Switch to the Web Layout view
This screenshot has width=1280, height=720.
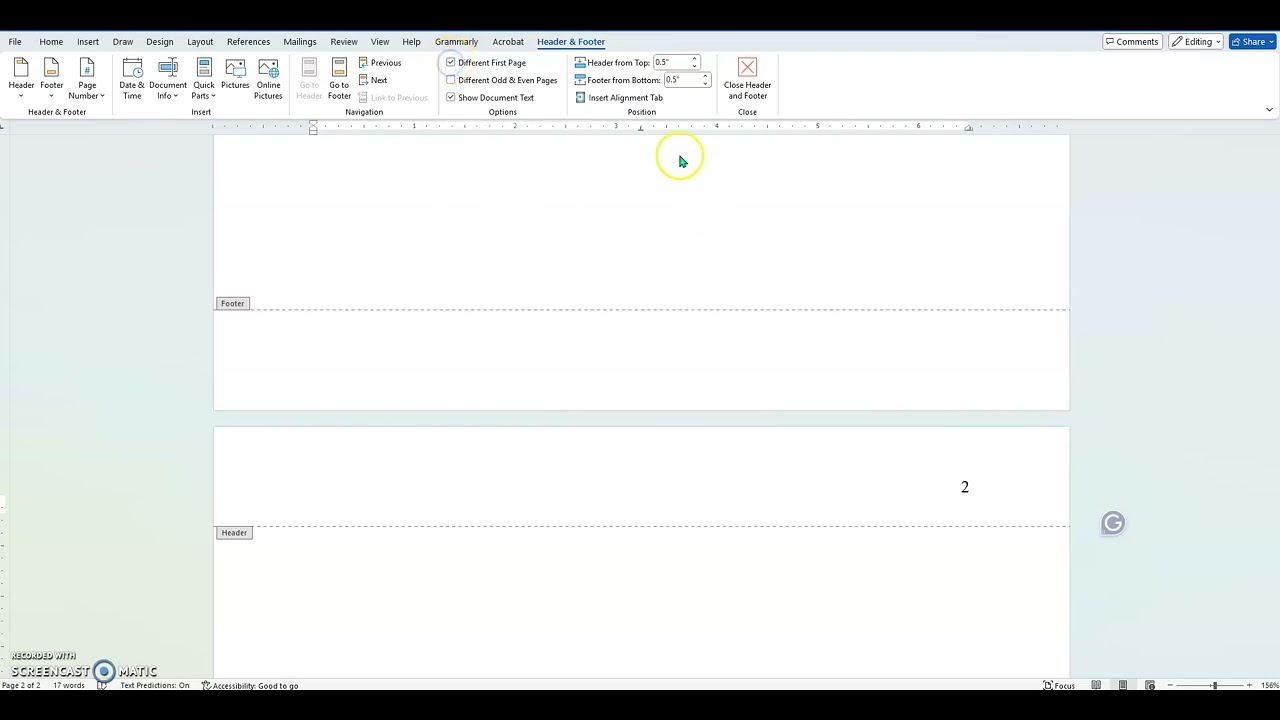[1150, 685]
